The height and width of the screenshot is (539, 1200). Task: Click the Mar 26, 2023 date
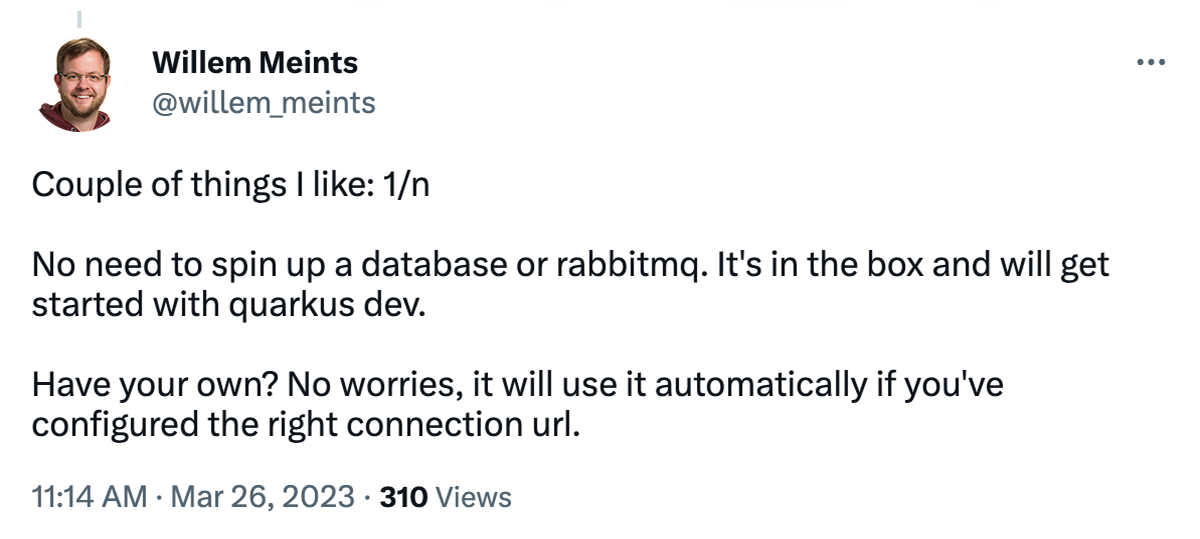coord(263,496)
